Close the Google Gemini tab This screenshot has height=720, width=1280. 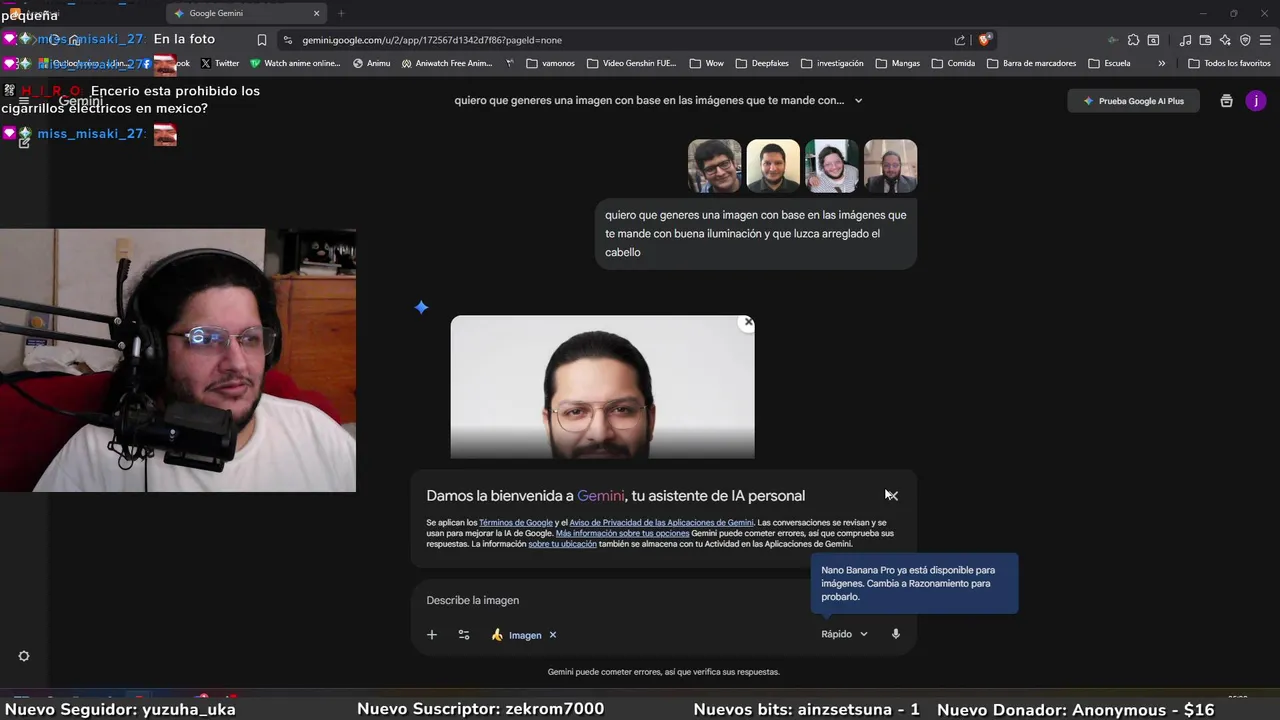click(317, 13)
